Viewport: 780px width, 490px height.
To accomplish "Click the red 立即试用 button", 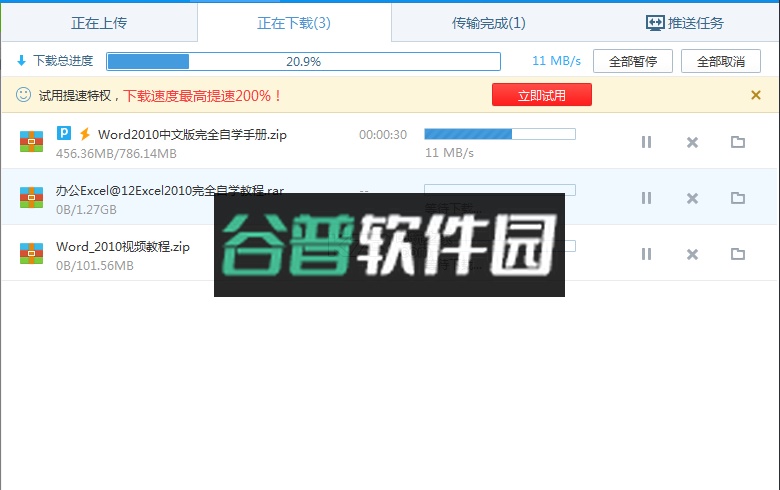I will pos(542,95).
